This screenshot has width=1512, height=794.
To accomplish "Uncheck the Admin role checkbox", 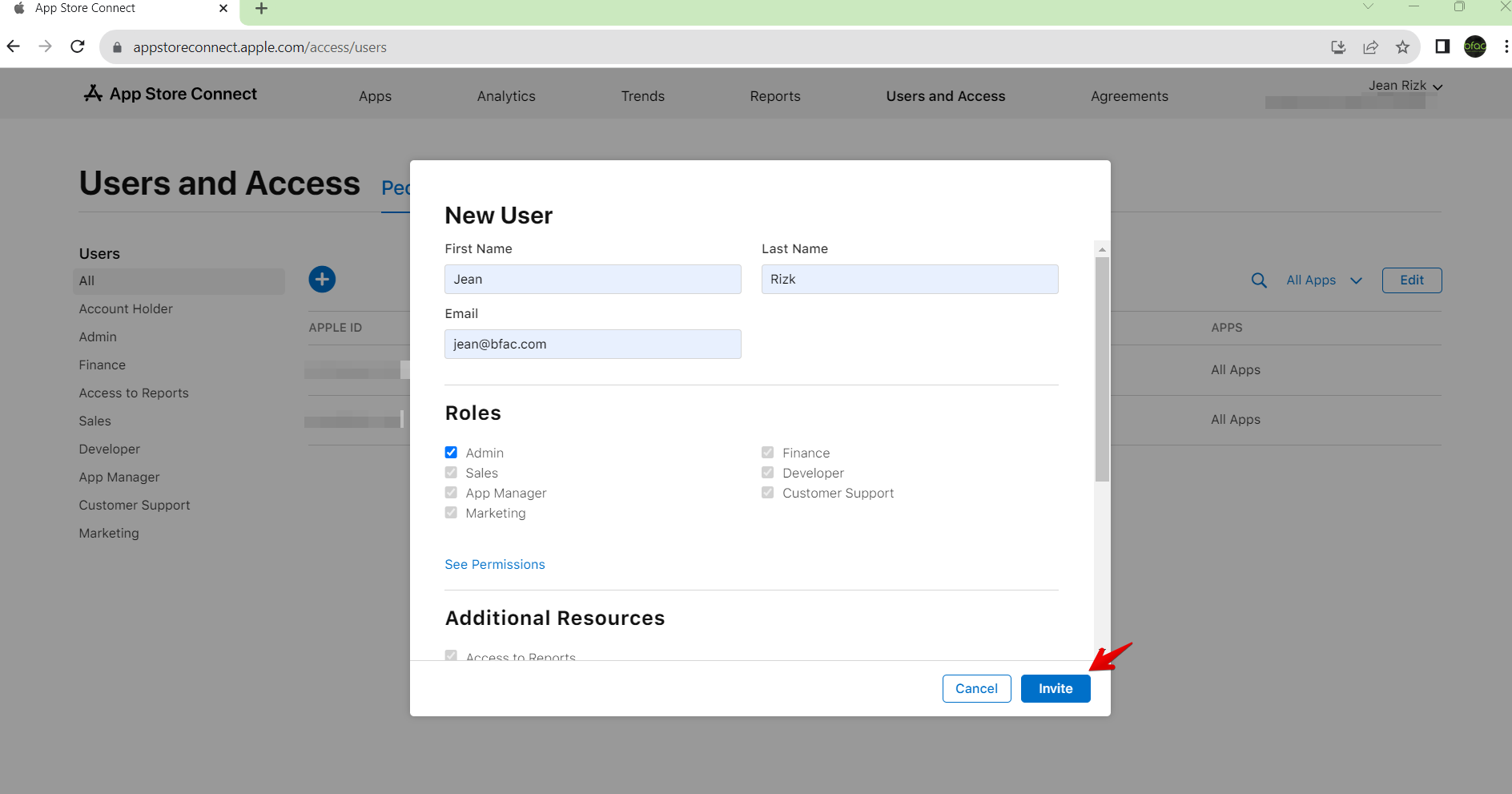I will coord(452,453).
